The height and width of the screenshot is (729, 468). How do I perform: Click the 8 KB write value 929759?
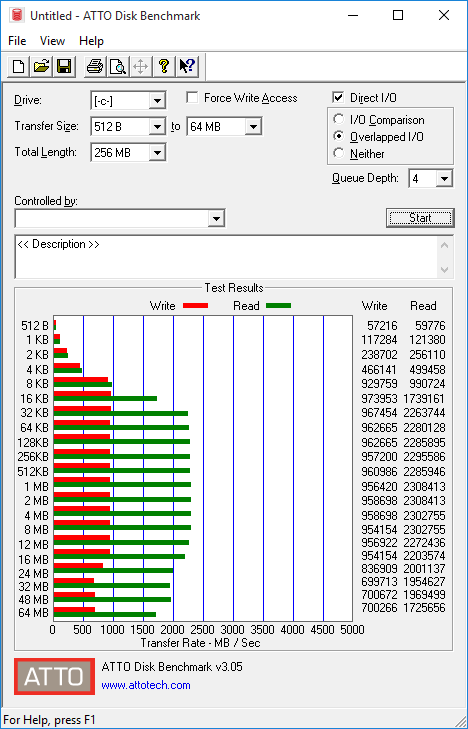pos(379,384)
